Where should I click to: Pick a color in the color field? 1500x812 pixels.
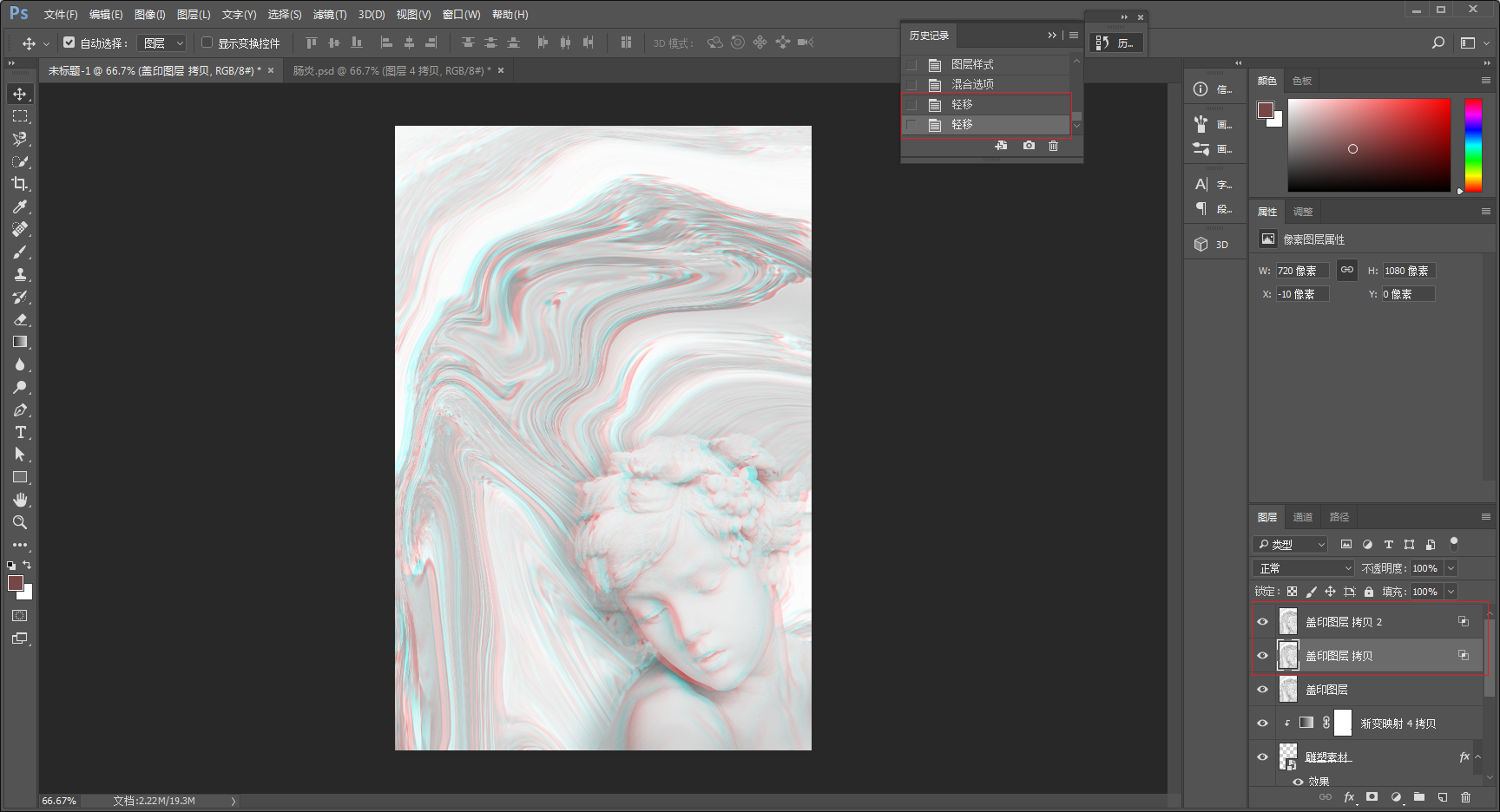pos(1369,145)
